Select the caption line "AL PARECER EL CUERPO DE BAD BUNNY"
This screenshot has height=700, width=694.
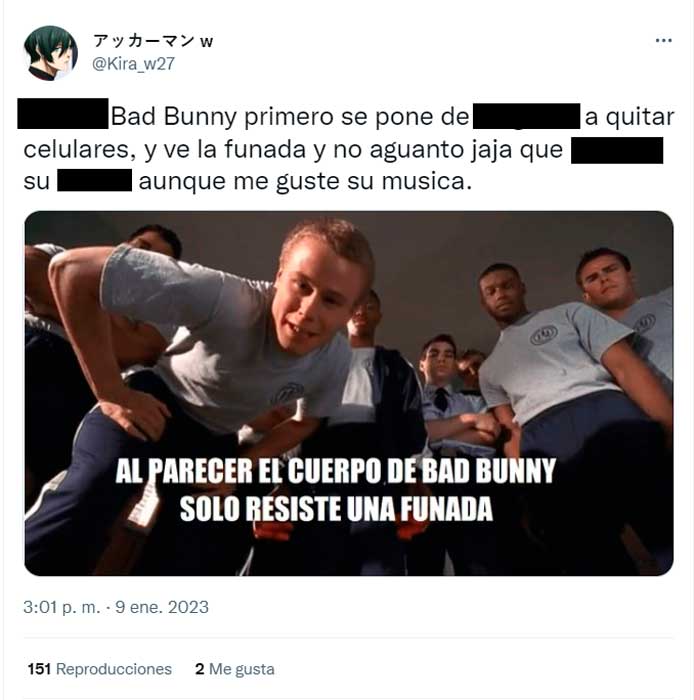point(336,471)
